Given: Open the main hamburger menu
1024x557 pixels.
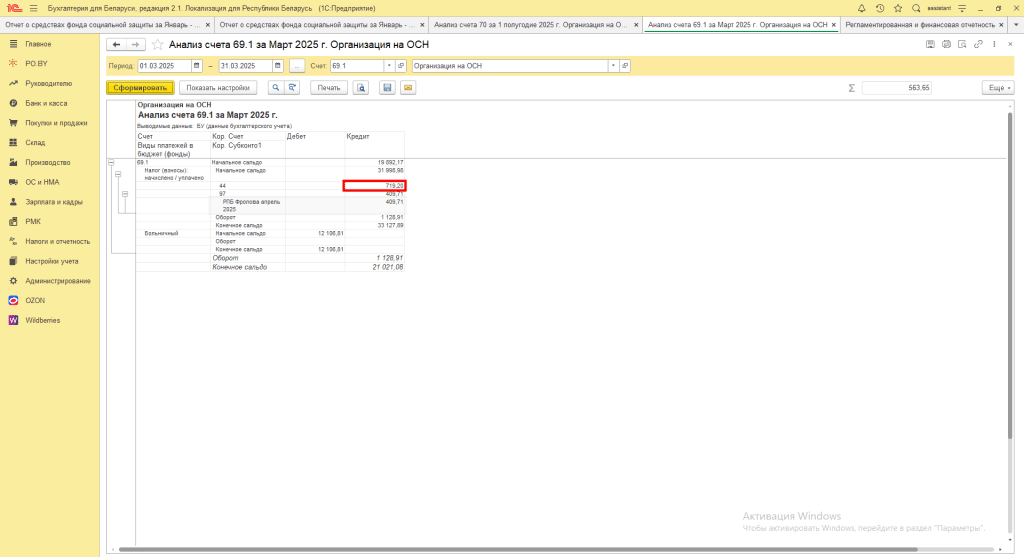Looking at the screenshot, I should click(33, 8).
